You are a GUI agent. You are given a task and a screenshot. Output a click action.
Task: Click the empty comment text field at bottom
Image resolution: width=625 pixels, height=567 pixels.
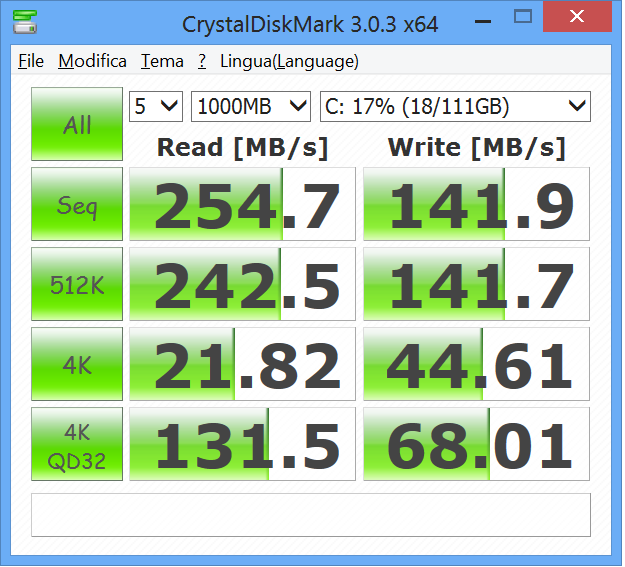pos(310,514)
